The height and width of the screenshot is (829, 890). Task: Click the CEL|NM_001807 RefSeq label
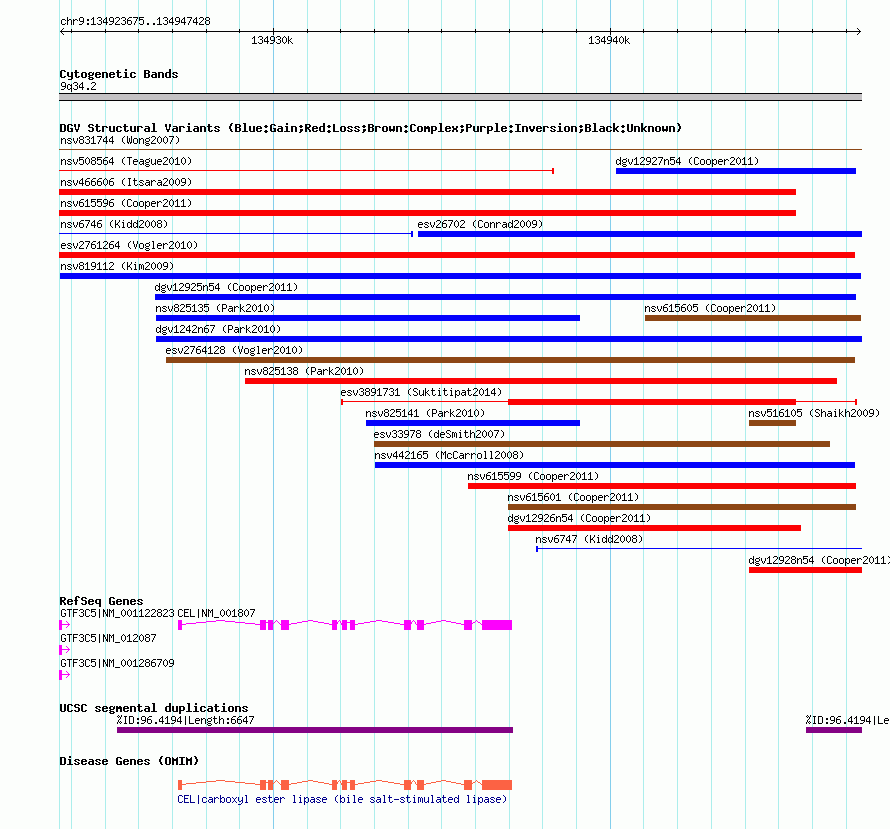[216, 613]
